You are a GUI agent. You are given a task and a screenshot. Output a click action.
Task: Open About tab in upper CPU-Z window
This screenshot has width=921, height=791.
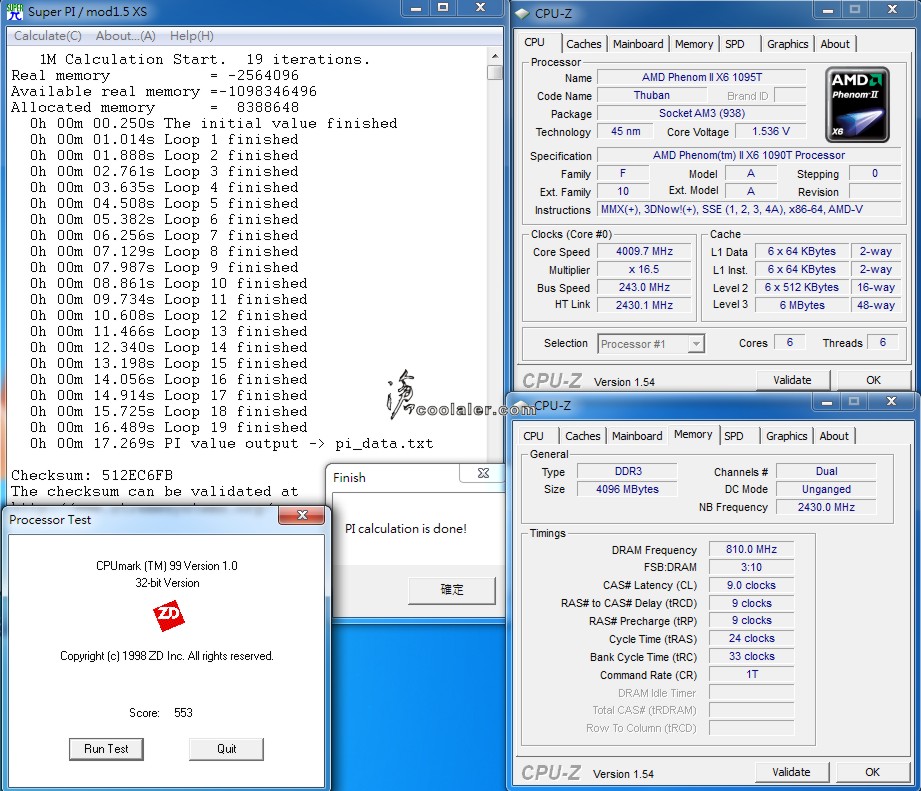pos(835,44)
